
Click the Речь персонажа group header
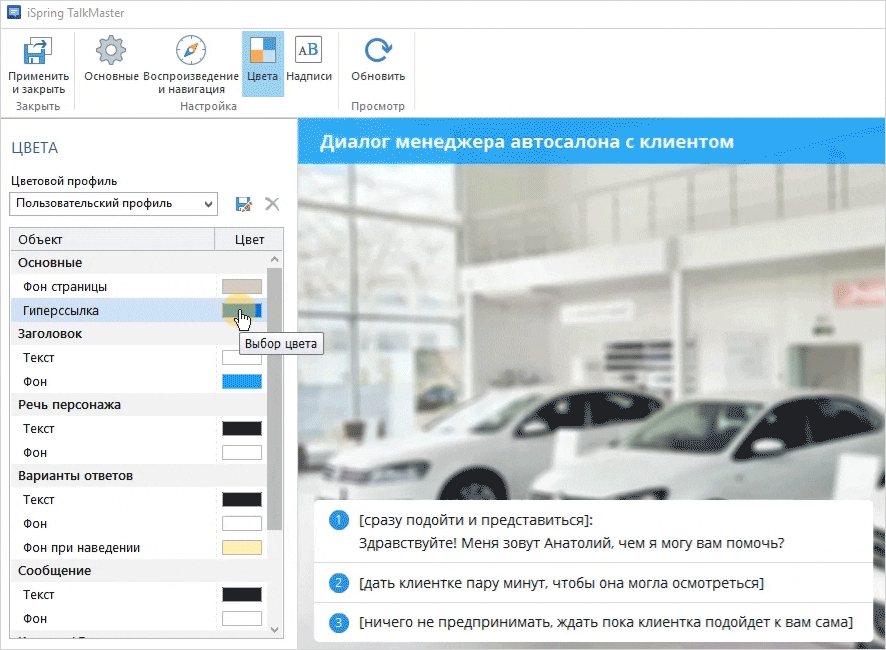(138, 405)
